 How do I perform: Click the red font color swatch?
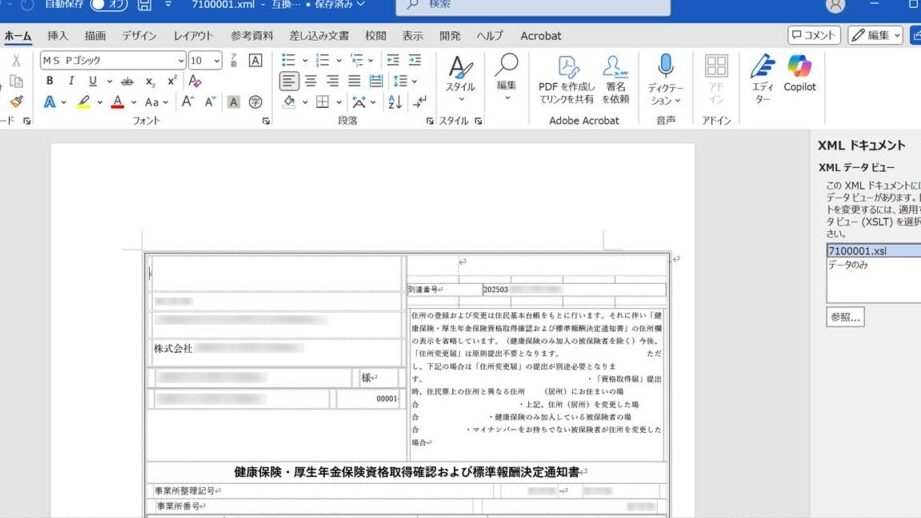tap(117, 102)
